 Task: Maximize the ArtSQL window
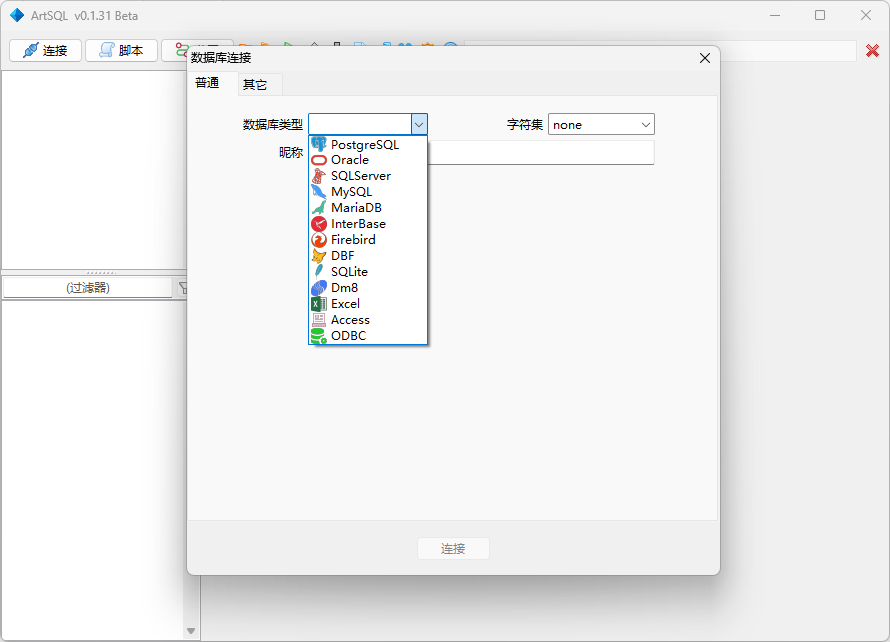point(820,15)
